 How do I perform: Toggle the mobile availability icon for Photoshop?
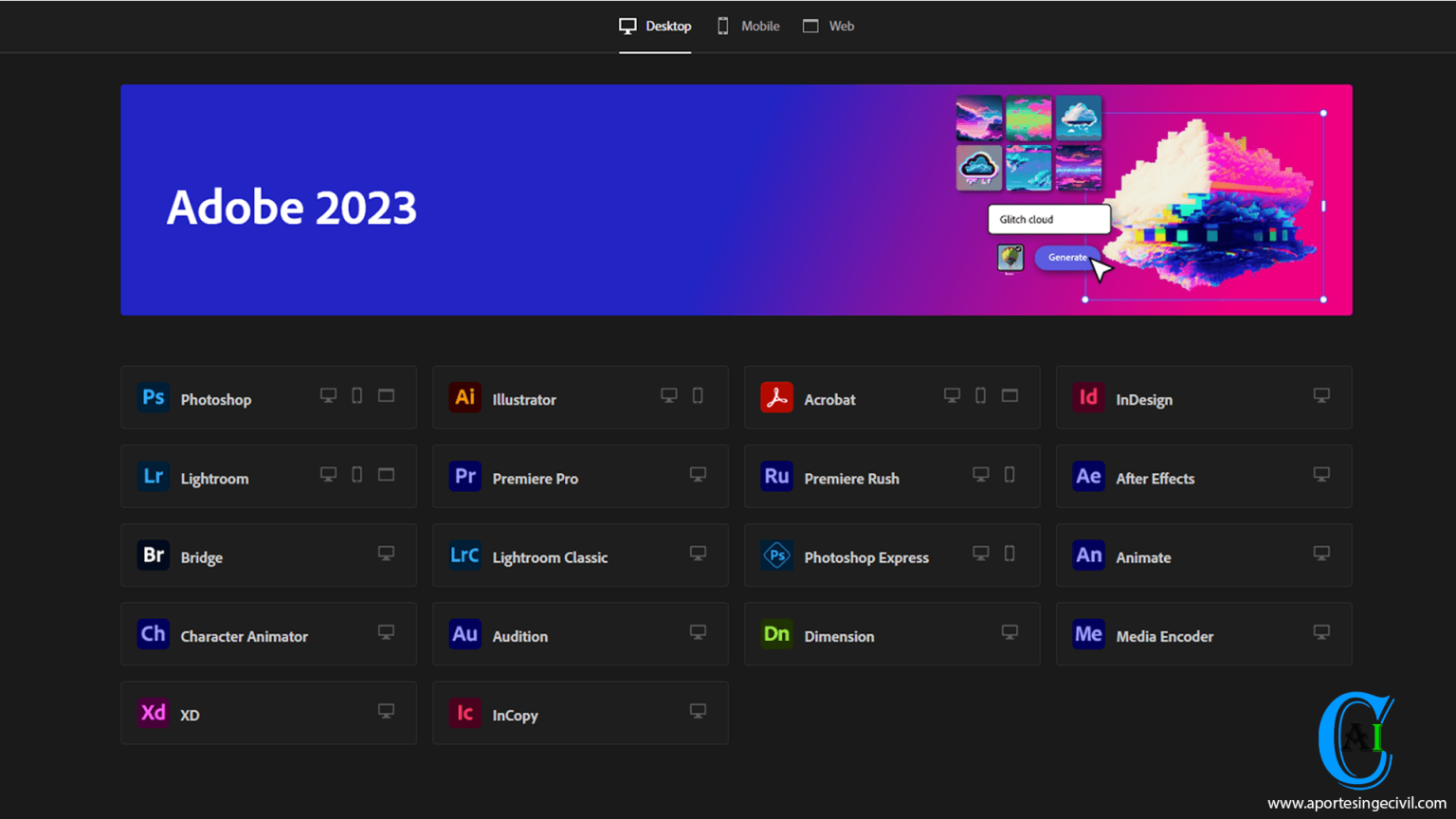(x=356, y=395)
